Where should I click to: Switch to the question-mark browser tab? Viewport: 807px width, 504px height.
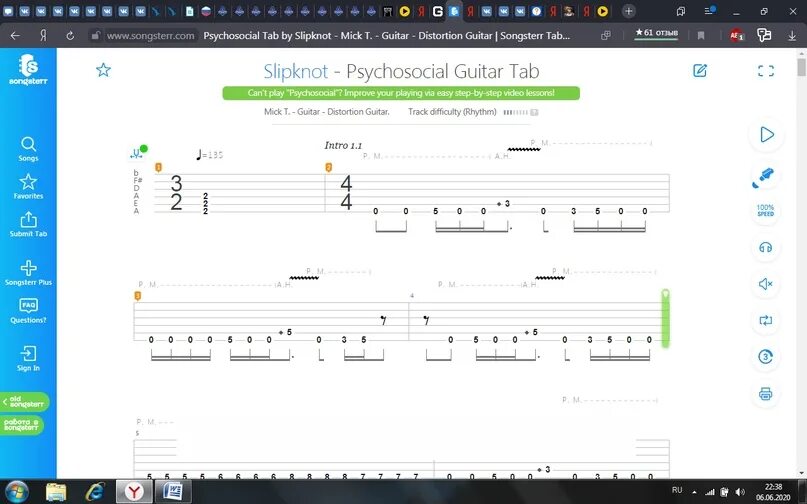[536, 11]
